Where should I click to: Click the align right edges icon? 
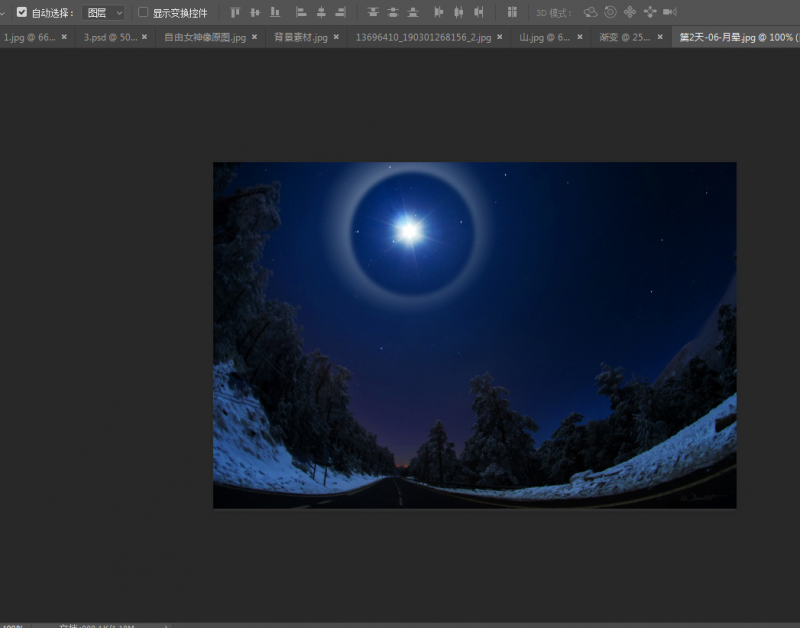tap(341, 13)
